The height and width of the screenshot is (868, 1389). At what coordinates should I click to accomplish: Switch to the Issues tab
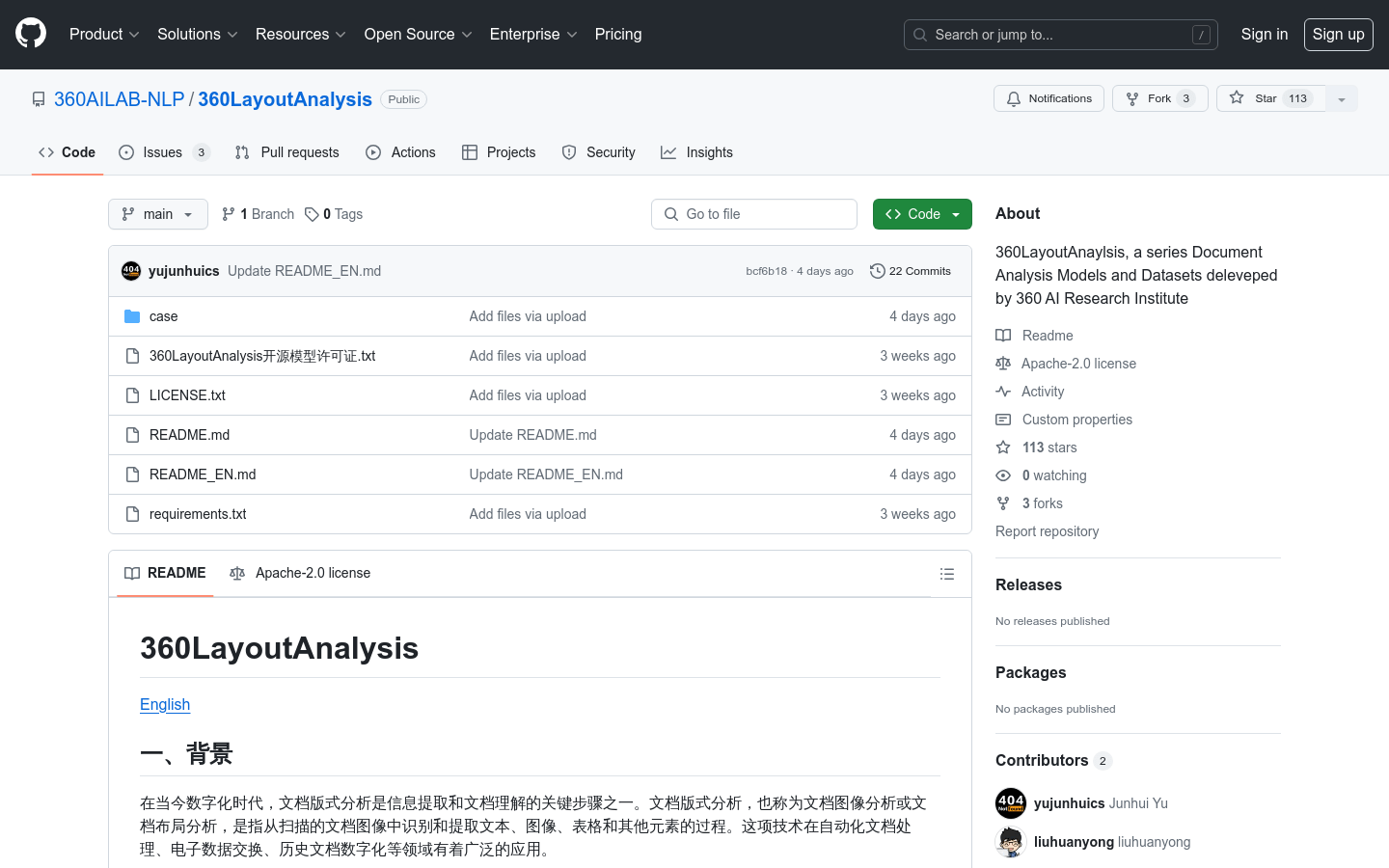164,152
